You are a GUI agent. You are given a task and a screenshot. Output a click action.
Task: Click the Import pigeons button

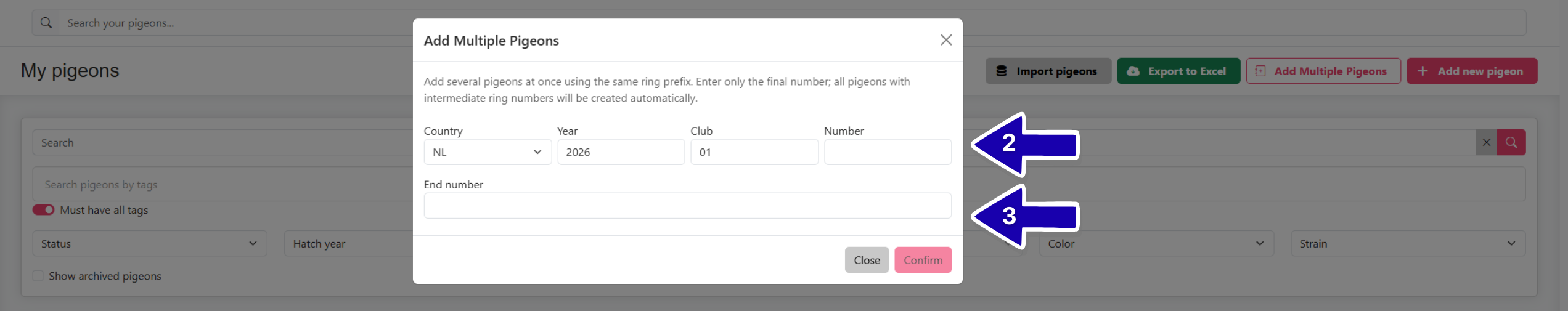pos(1048,71)
